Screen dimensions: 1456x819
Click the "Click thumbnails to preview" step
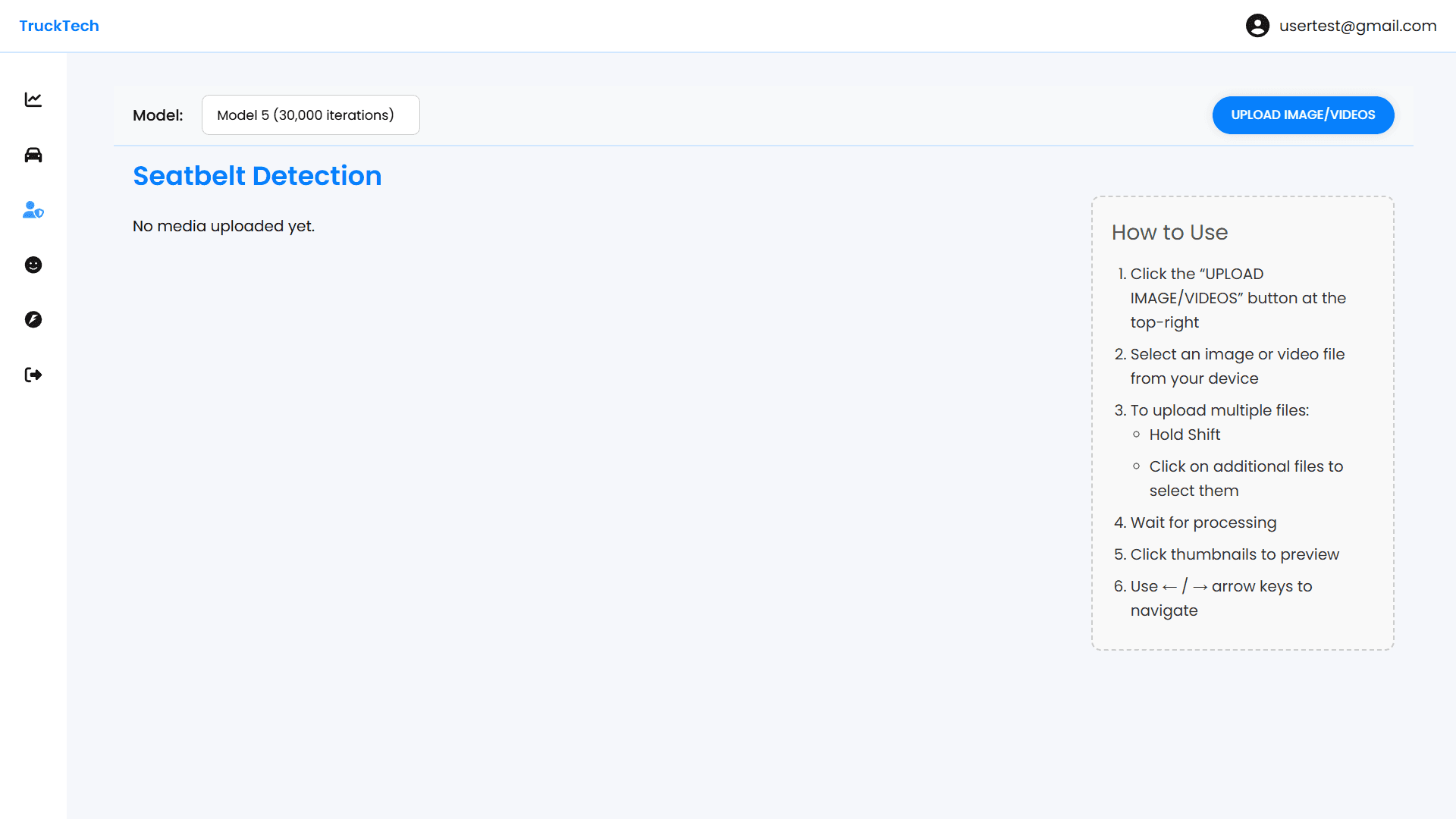[1235, 554]
